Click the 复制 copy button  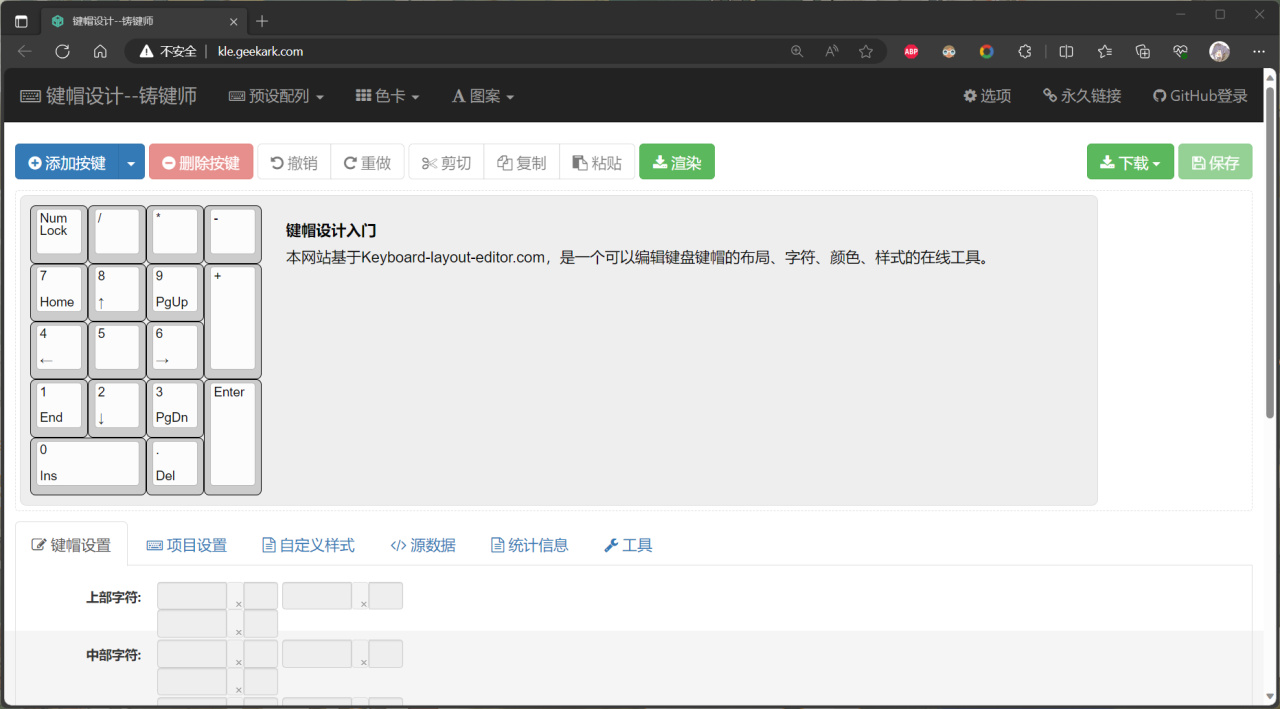pyautogui.click(x=522, y=162)
